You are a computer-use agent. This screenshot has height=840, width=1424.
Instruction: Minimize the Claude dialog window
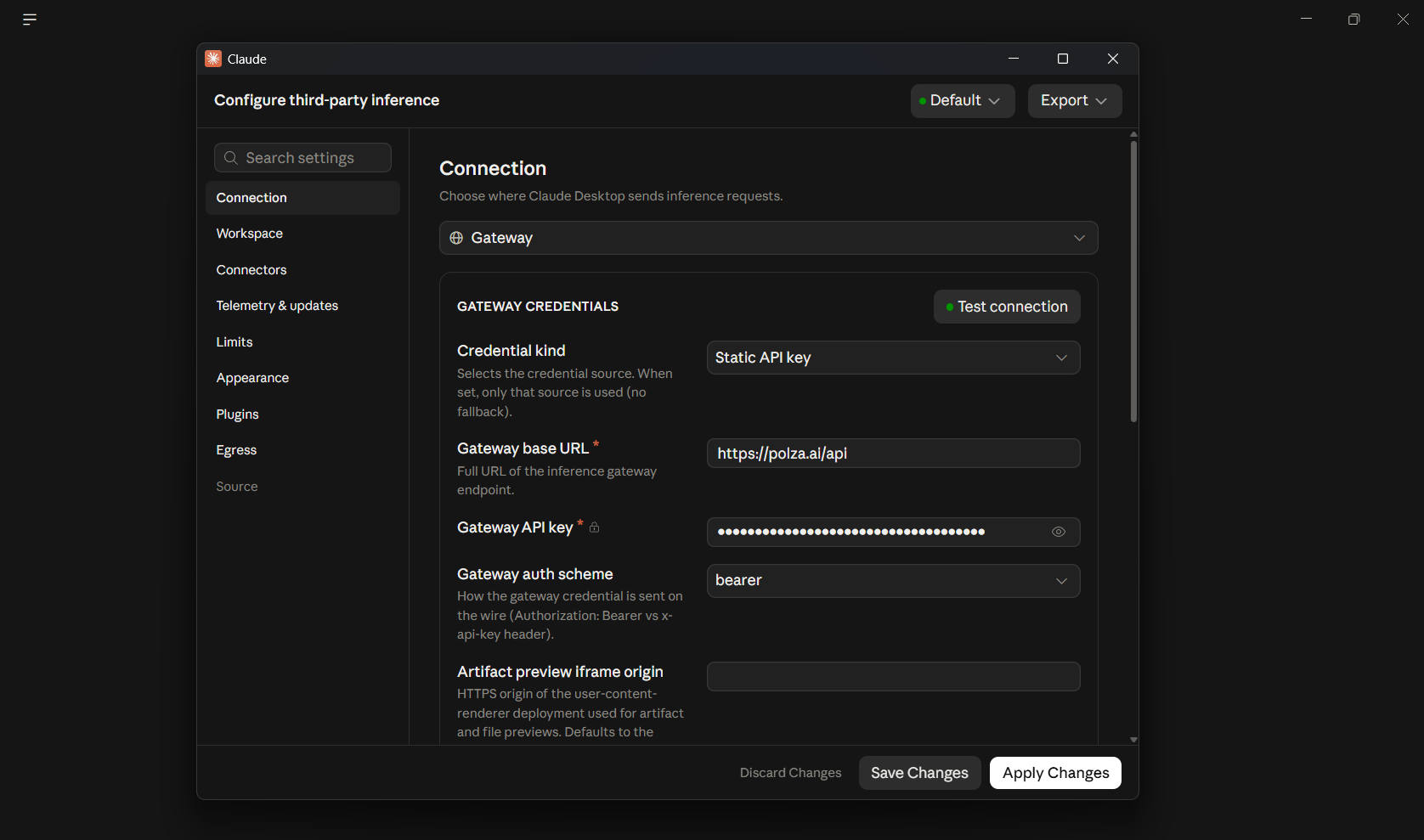1014,59
